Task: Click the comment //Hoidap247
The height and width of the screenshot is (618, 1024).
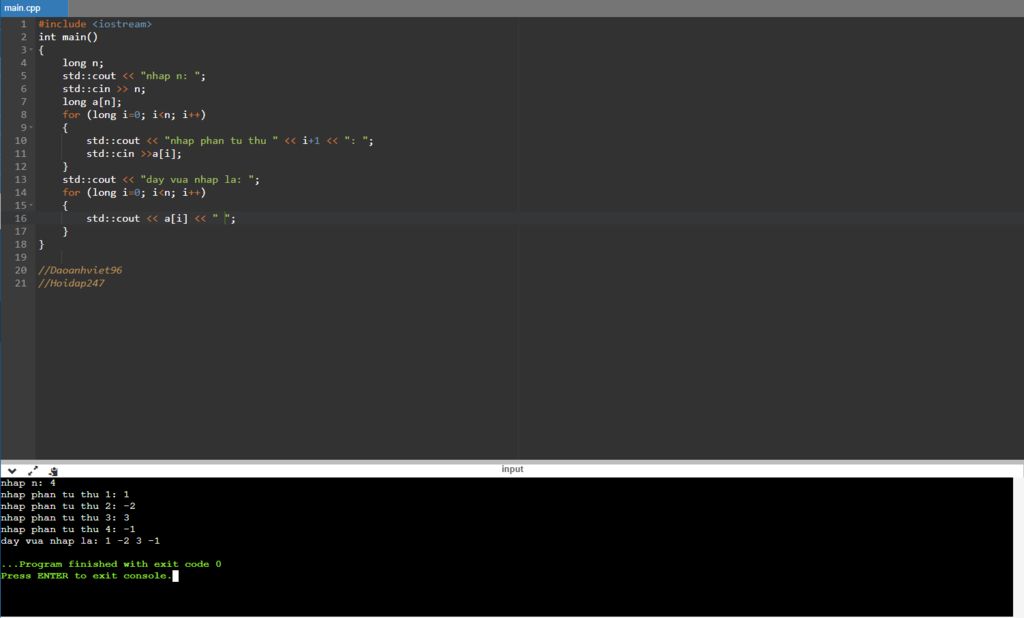Action: coord(71,284)
